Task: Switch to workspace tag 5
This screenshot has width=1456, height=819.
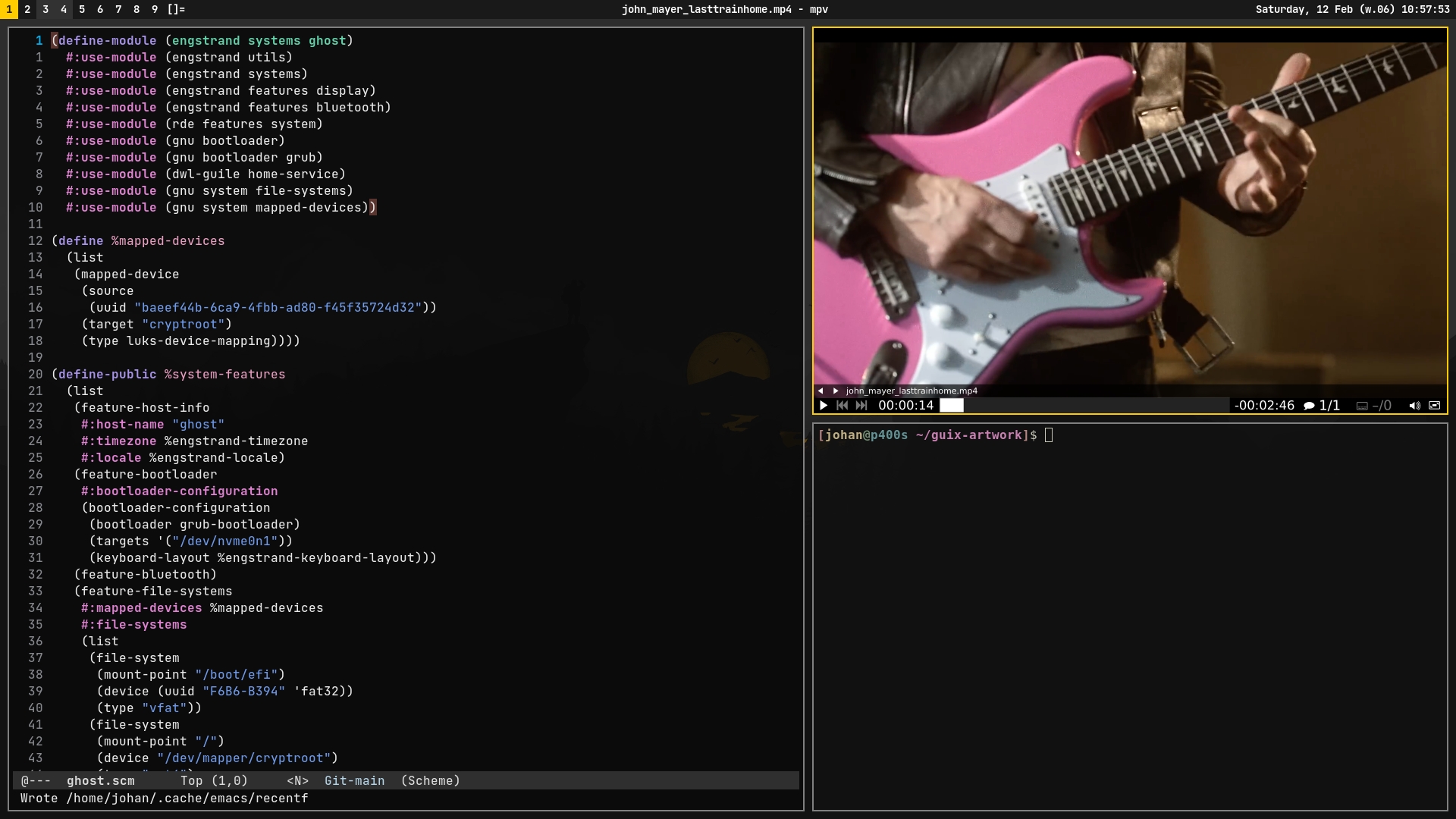Action: 82,9
